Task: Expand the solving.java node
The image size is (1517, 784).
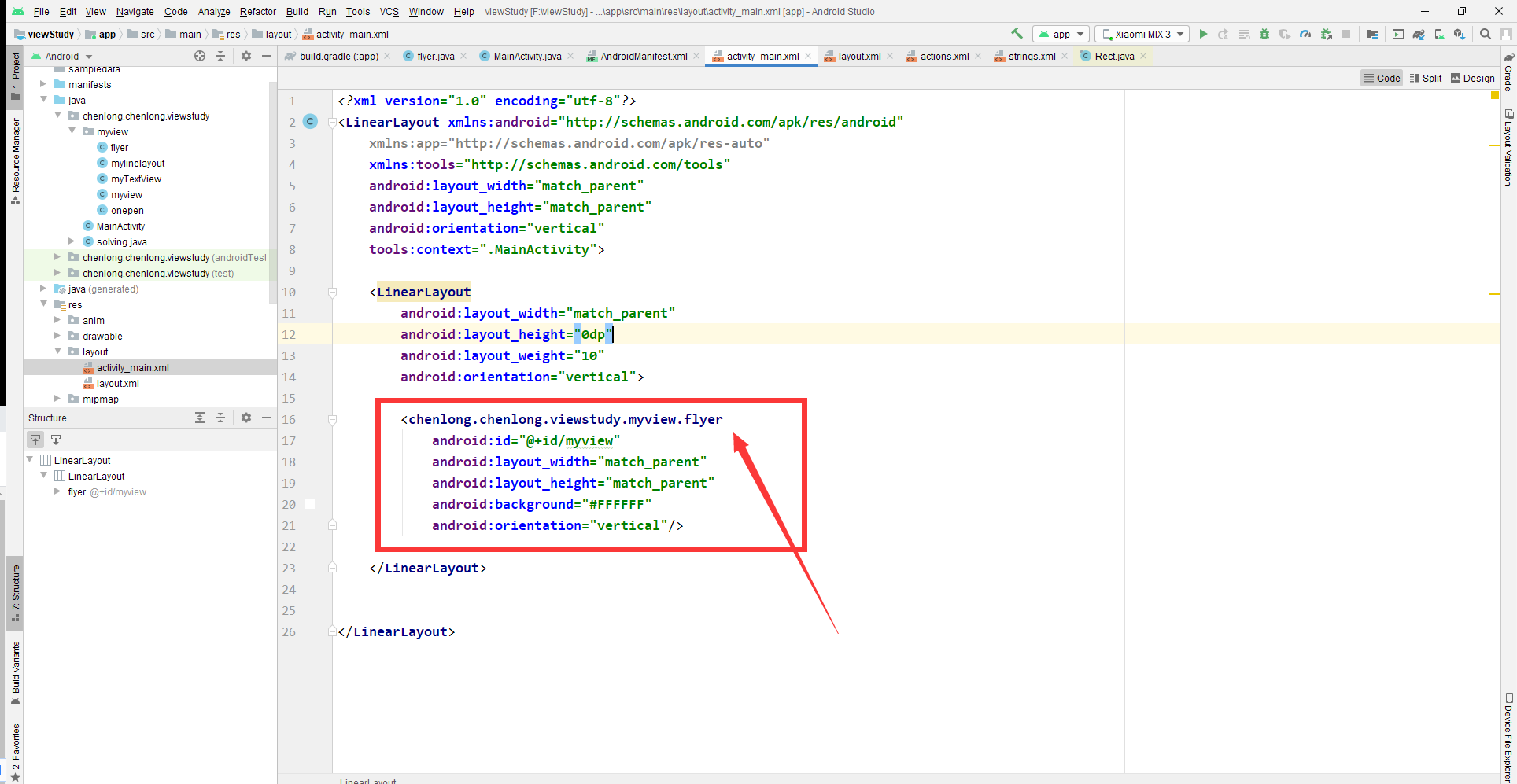Action: coord(72,241)
